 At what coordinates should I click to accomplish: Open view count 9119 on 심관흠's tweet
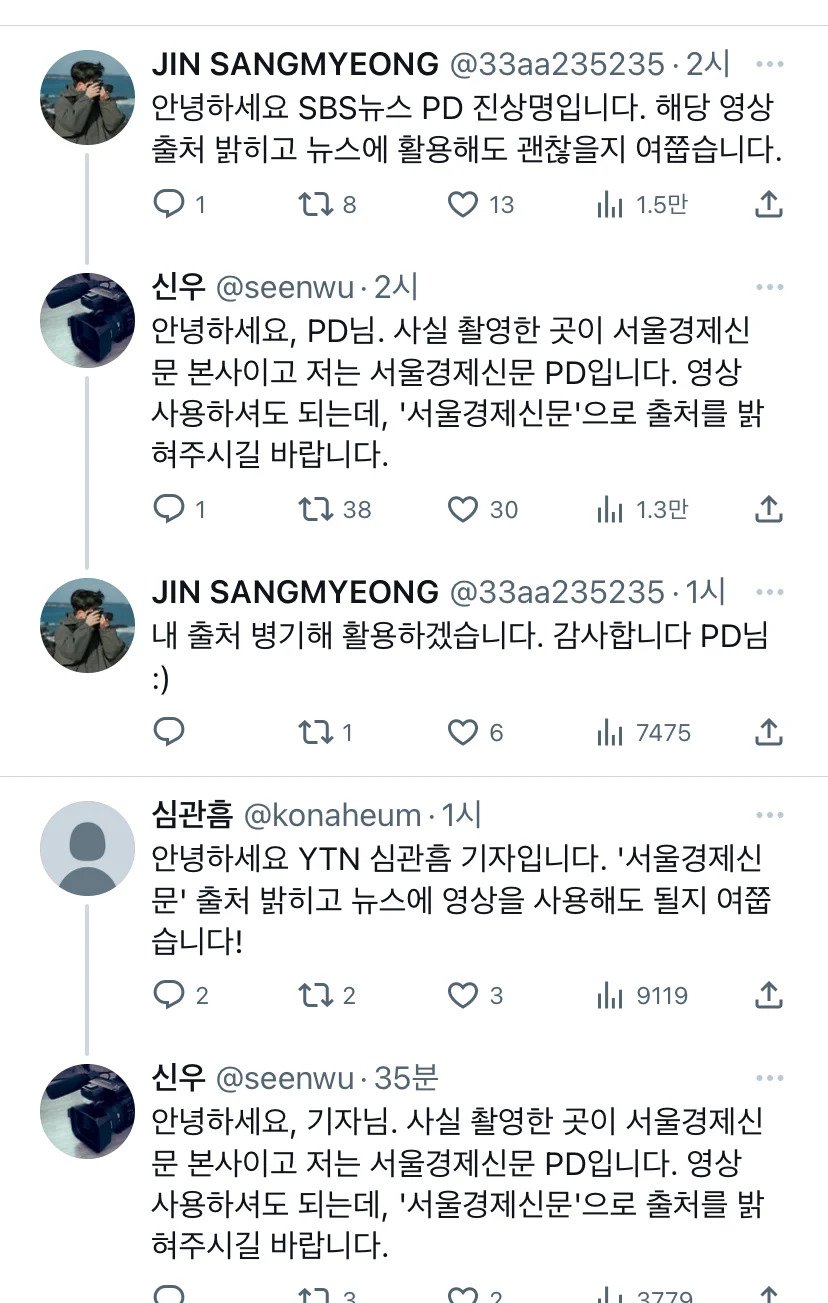pos(641,995)
